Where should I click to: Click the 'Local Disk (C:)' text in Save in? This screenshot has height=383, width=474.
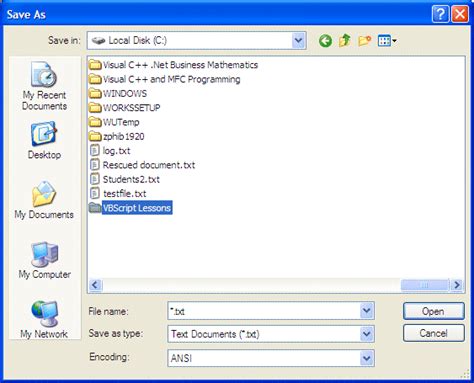pyautogui.click(x=138, y=40)
